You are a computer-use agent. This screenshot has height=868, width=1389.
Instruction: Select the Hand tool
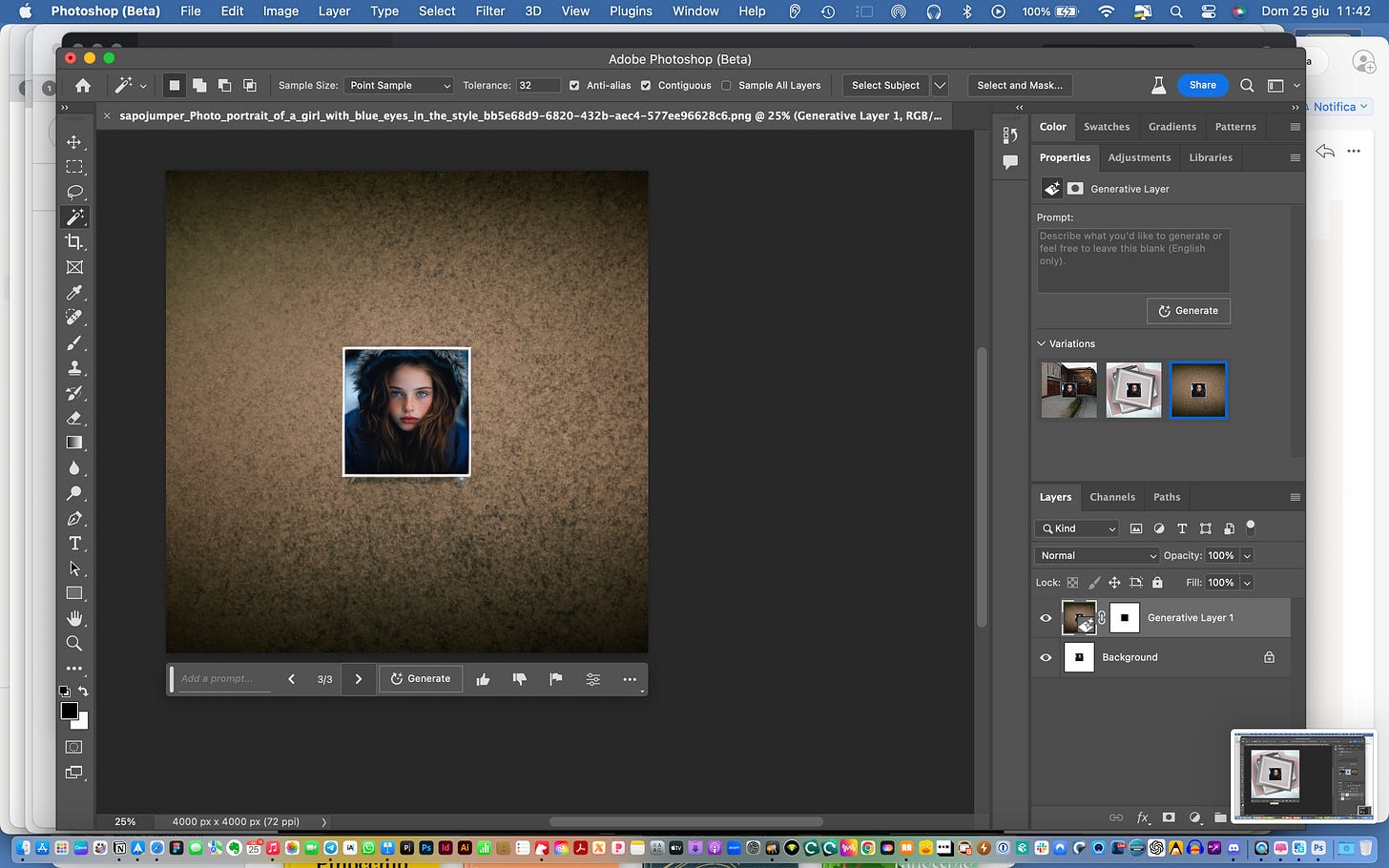74,618
